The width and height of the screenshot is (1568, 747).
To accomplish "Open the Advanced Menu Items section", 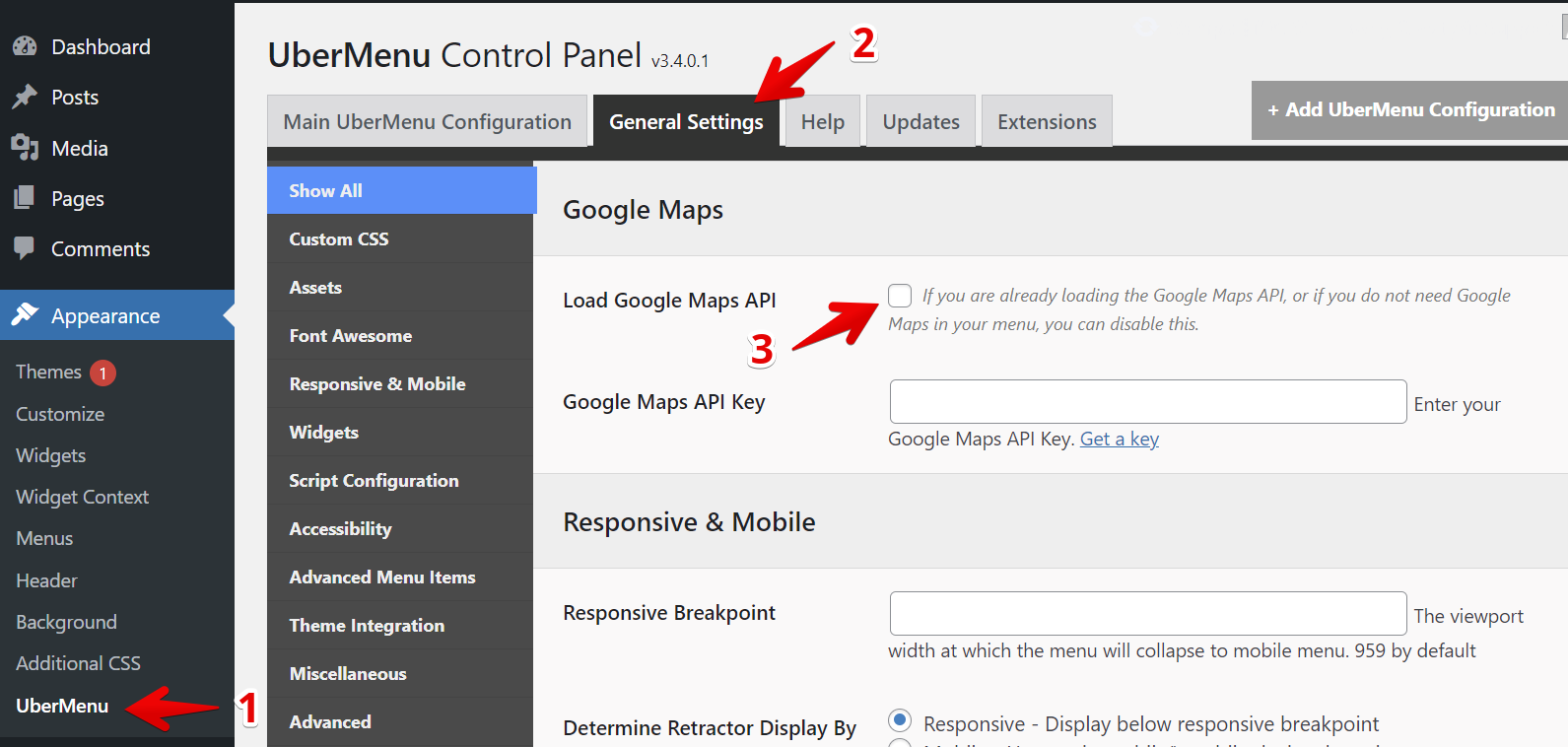I will 400,577.
